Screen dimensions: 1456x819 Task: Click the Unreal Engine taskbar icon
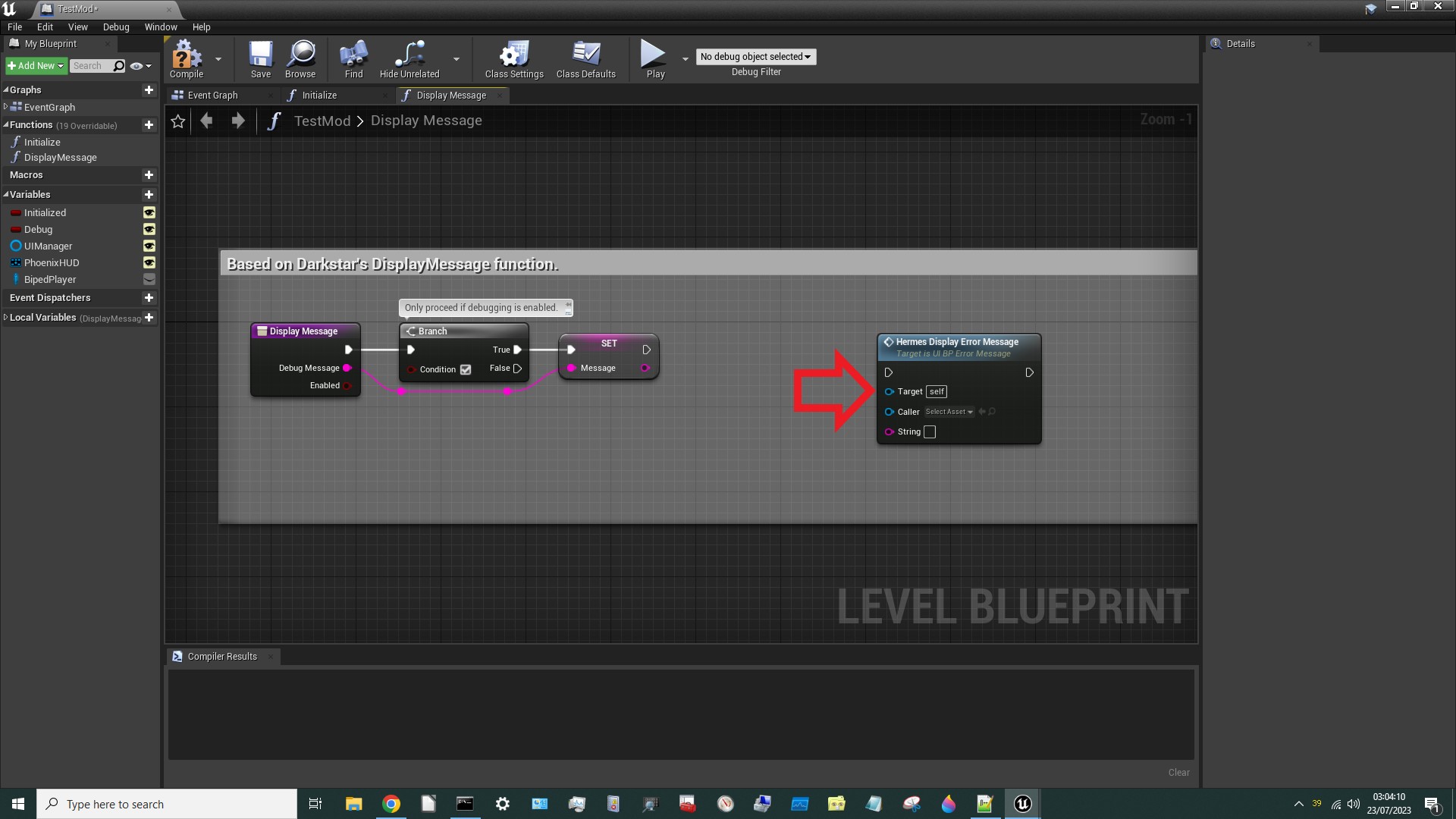coord(1022,804)
